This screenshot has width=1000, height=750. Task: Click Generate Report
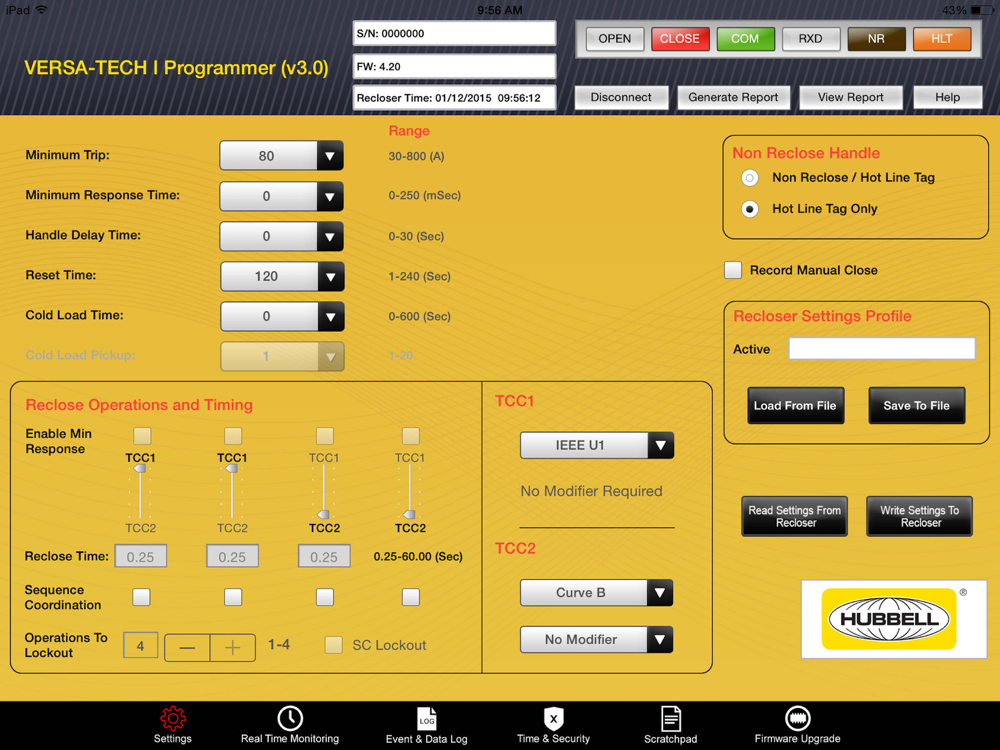pyautogui.click(x=733, y=98)
